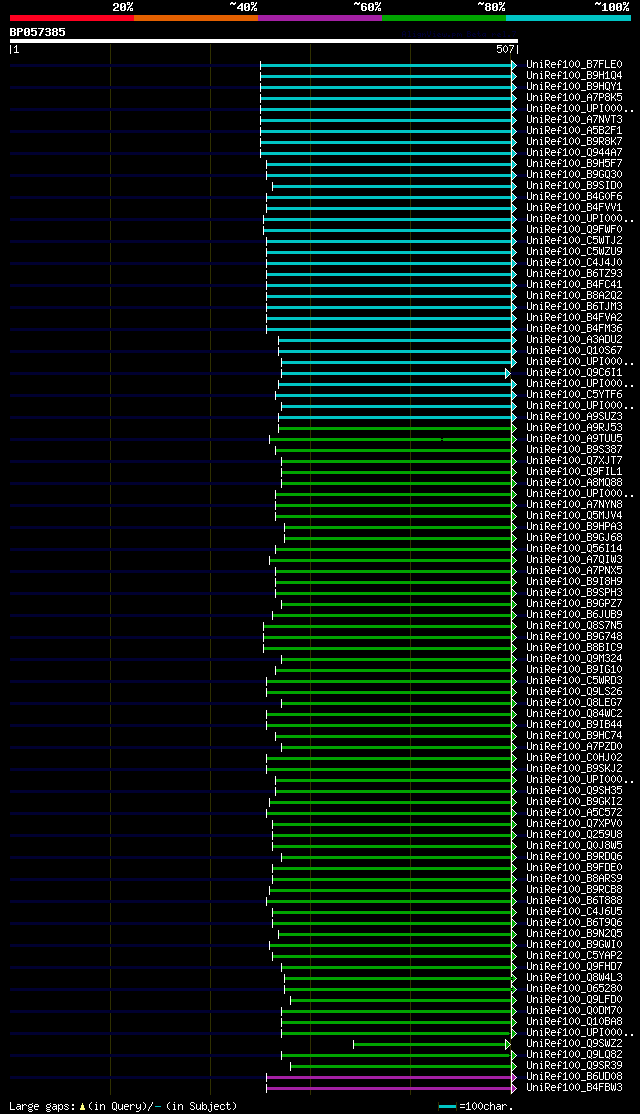Viewport: 640px width, 1114px height.
Task: Click the red 20% identity legend segment
Action: coord(72,18)
